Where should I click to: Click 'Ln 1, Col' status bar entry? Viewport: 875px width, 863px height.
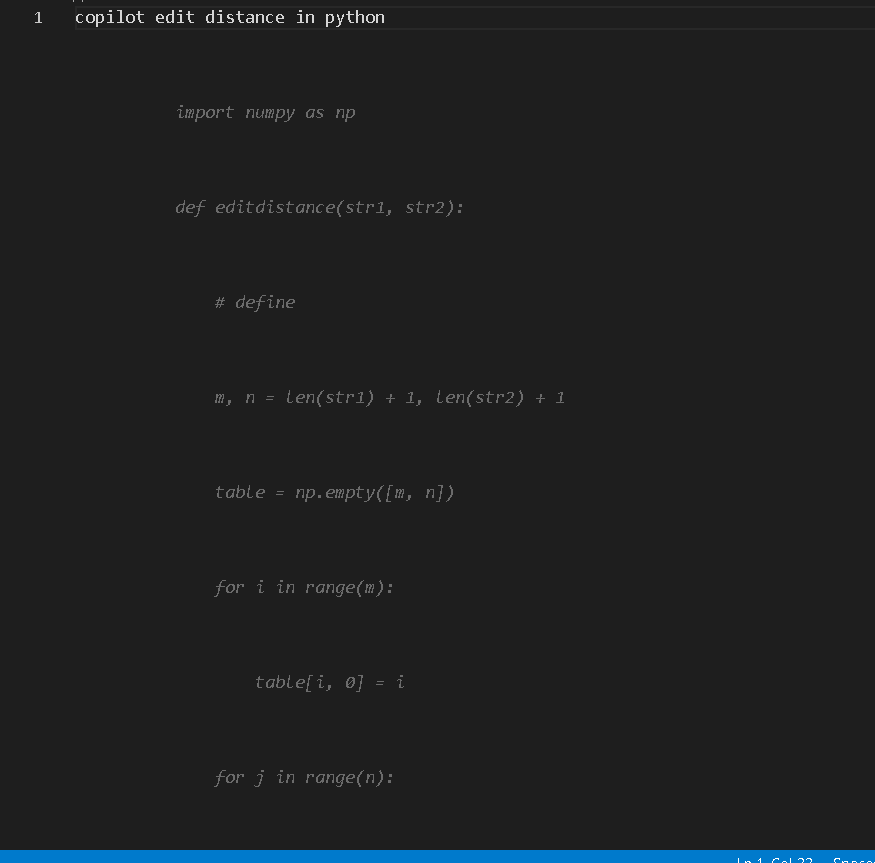775,859
